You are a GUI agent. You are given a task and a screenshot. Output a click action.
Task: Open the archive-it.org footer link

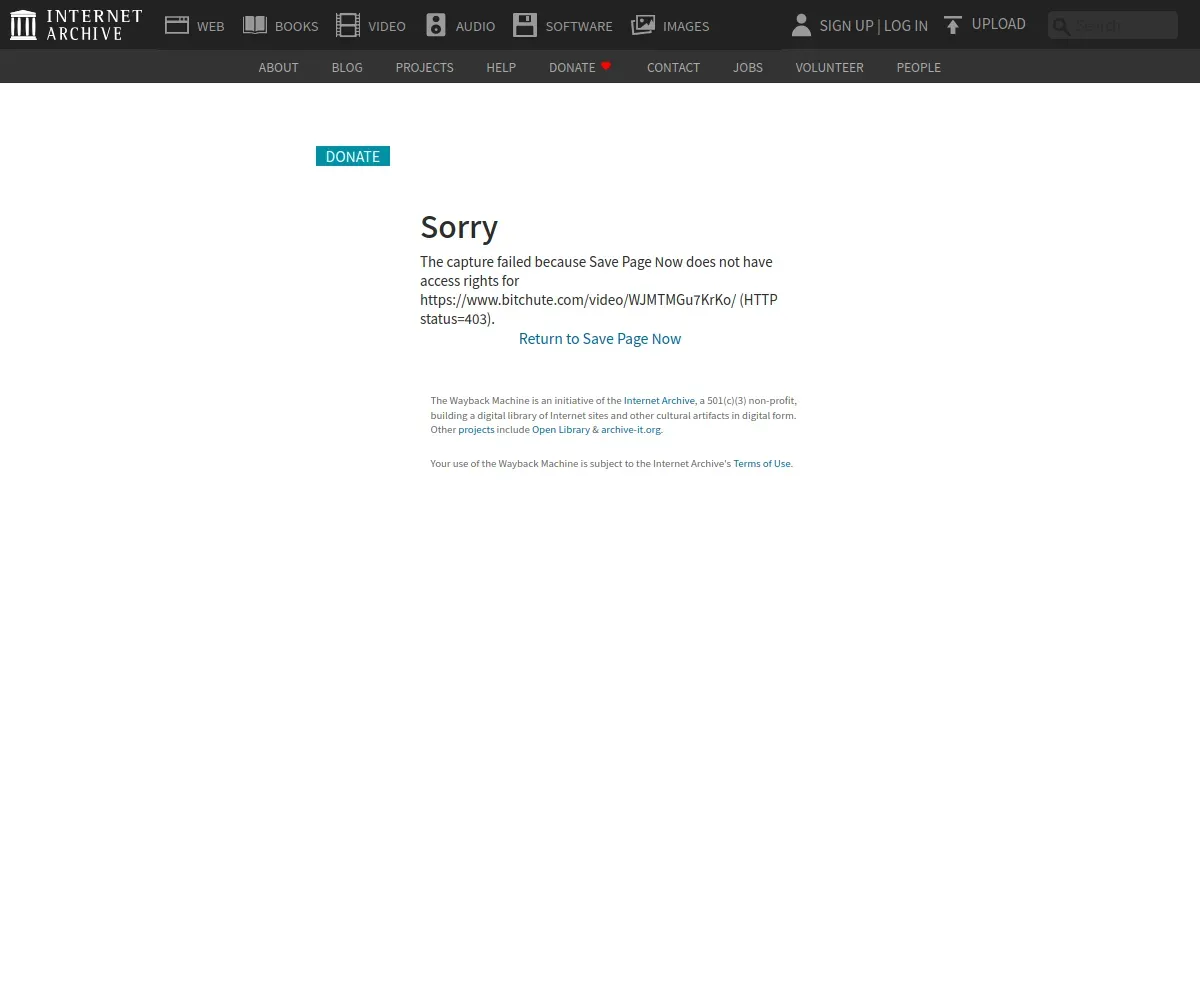coord(631,429)
